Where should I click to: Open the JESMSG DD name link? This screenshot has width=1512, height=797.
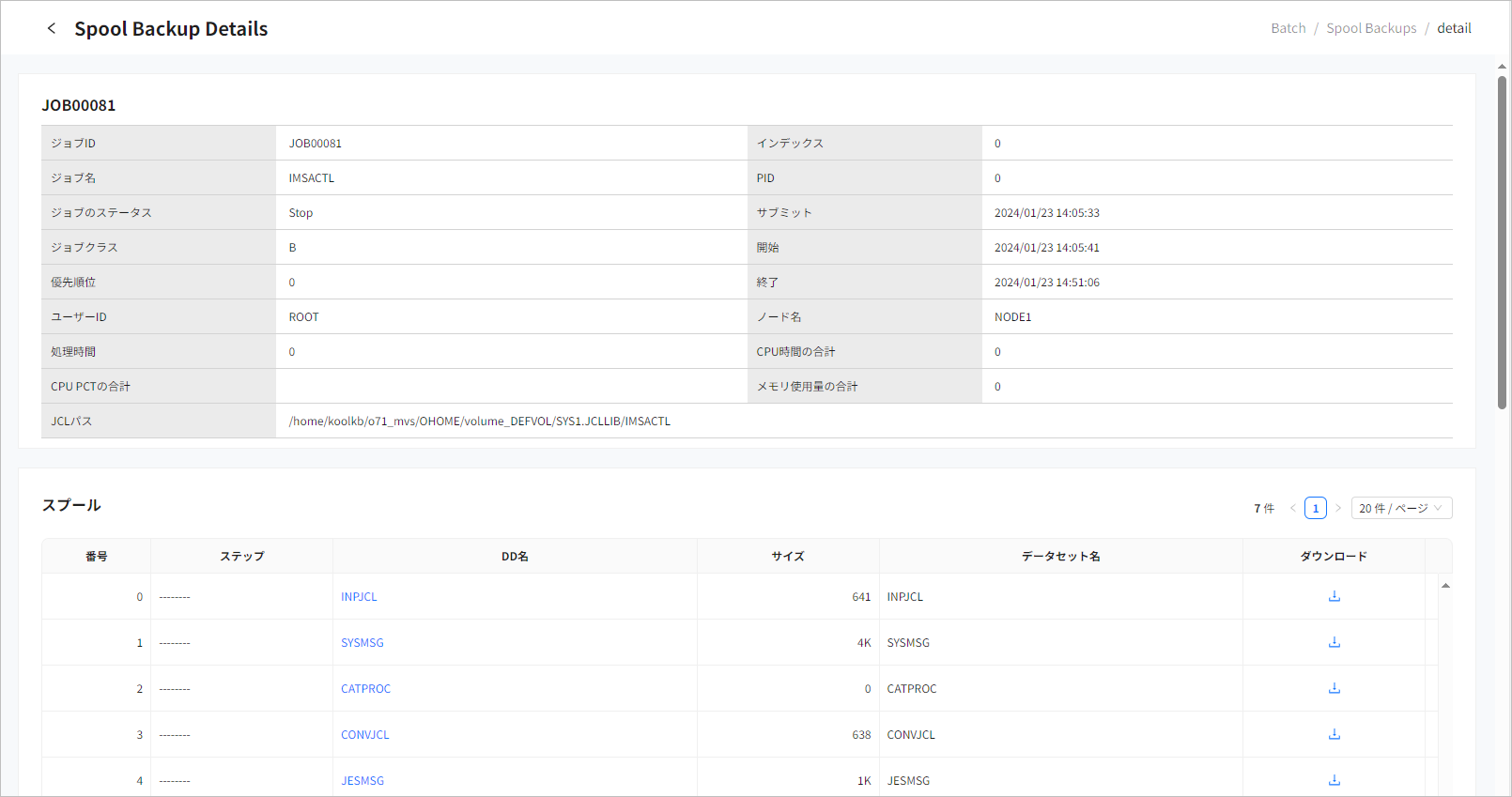coord(362,781)
